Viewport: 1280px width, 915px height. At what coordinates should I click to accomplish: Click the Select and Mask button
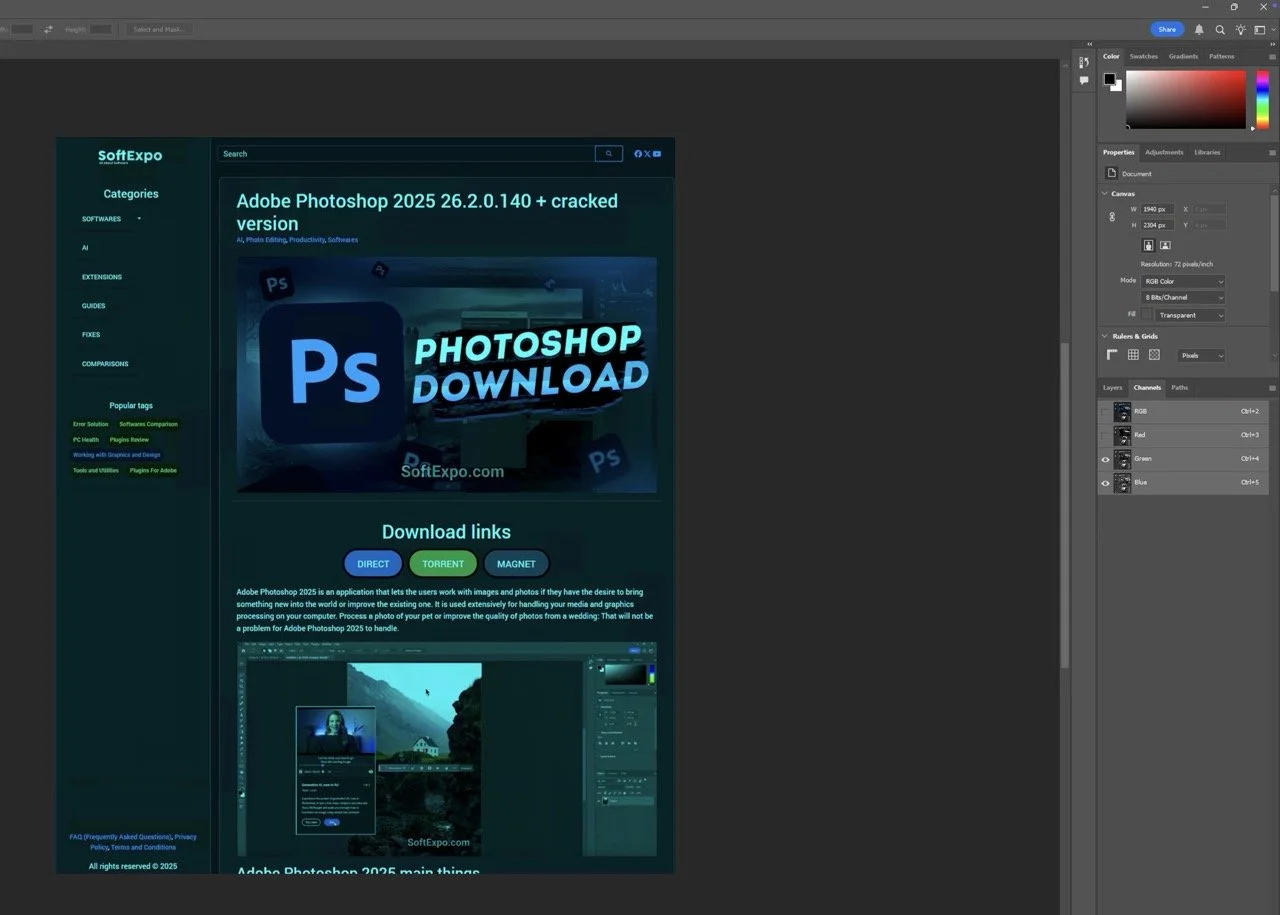[x=159, y=29]
